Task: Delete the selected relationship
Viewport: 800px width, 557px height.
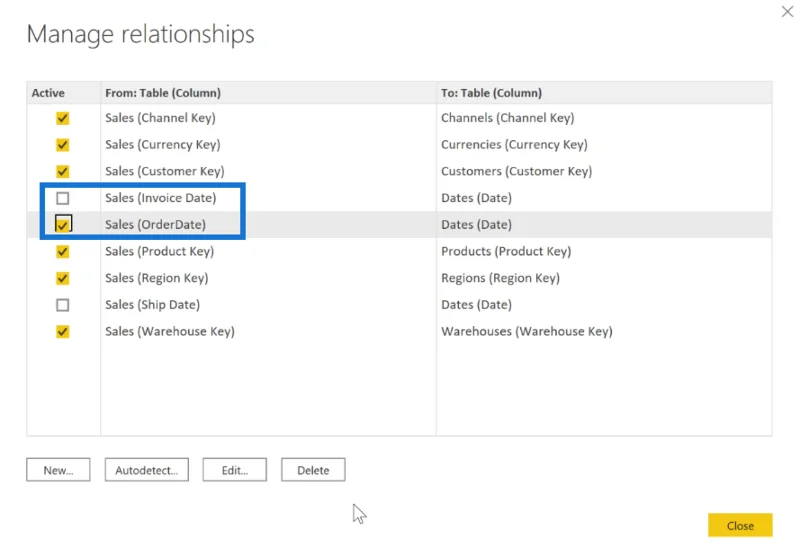Action: coord(313,470)
